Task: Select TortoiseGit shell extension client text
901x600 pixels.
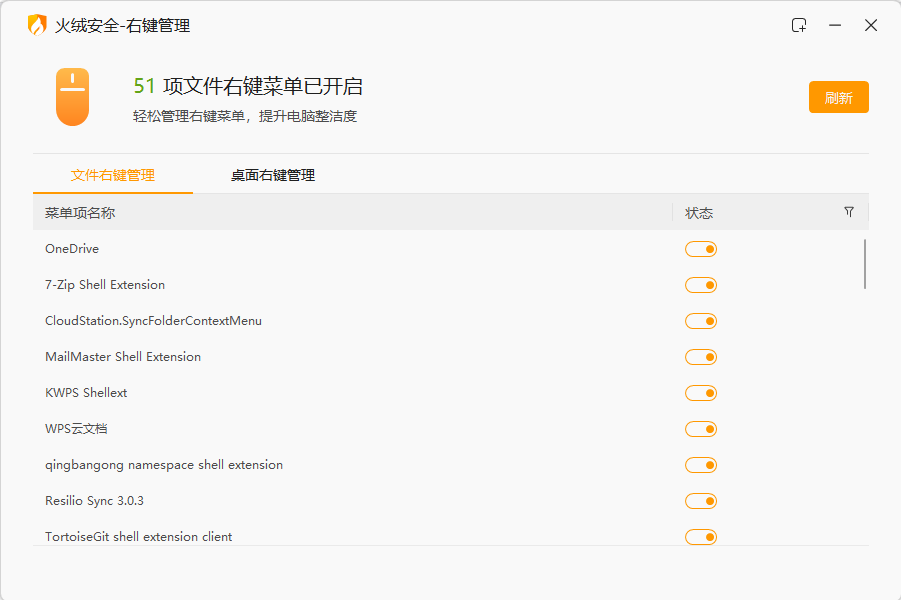Action: (138, 537)
